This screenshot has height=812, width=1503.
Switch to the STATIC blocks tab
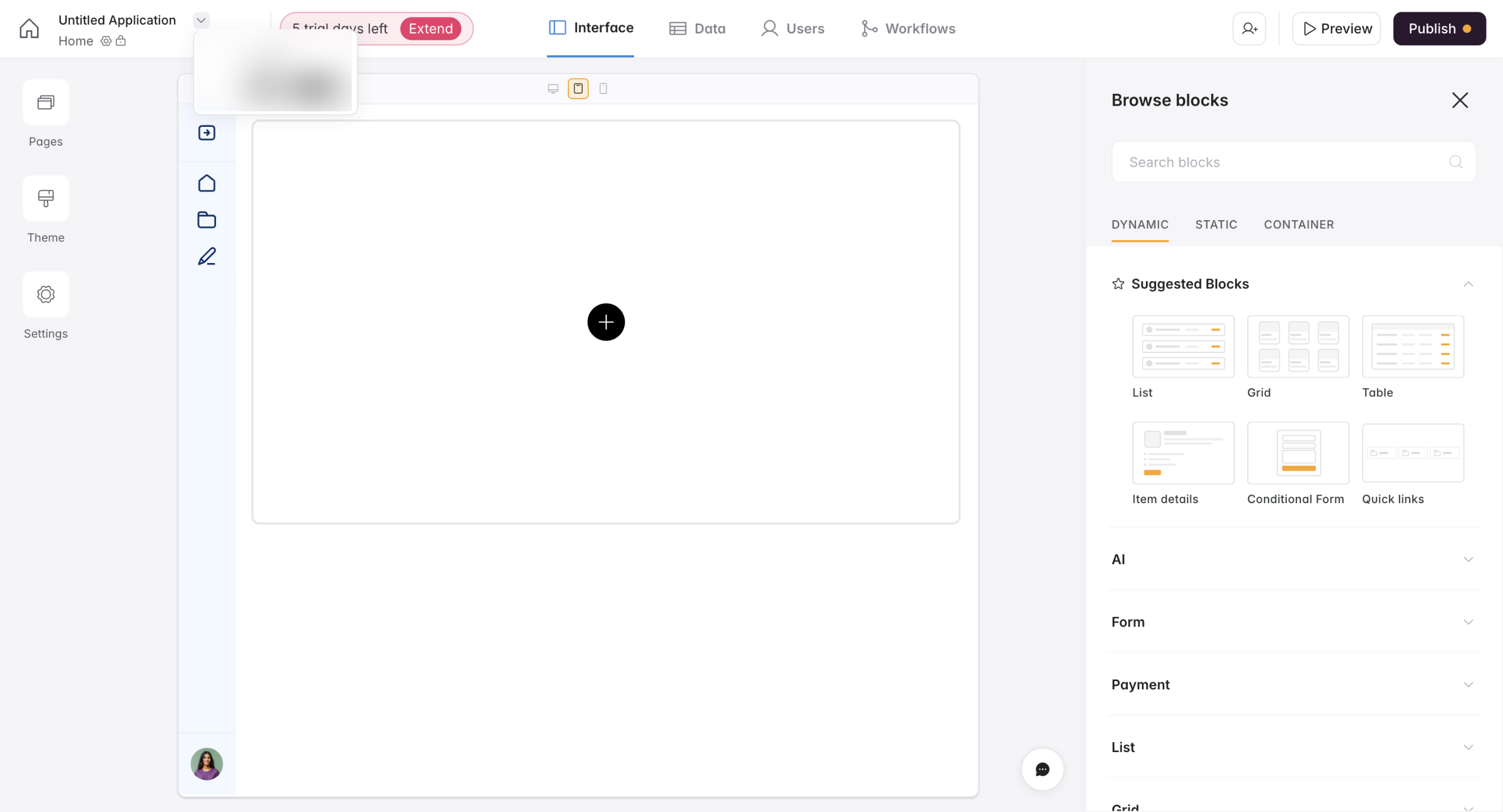[1216, 224]
